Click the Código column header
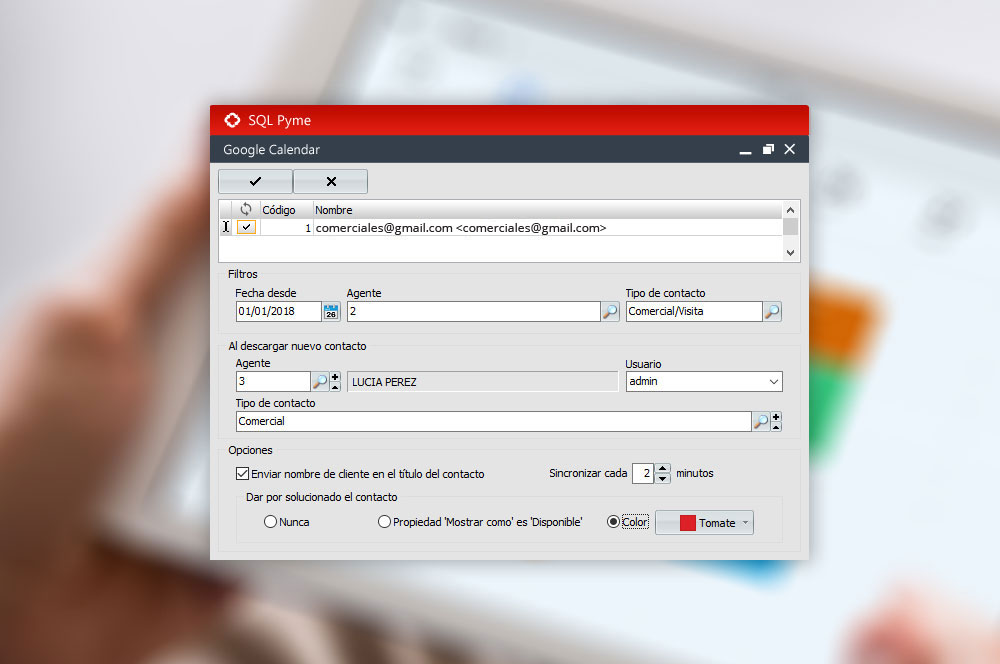 279,210
